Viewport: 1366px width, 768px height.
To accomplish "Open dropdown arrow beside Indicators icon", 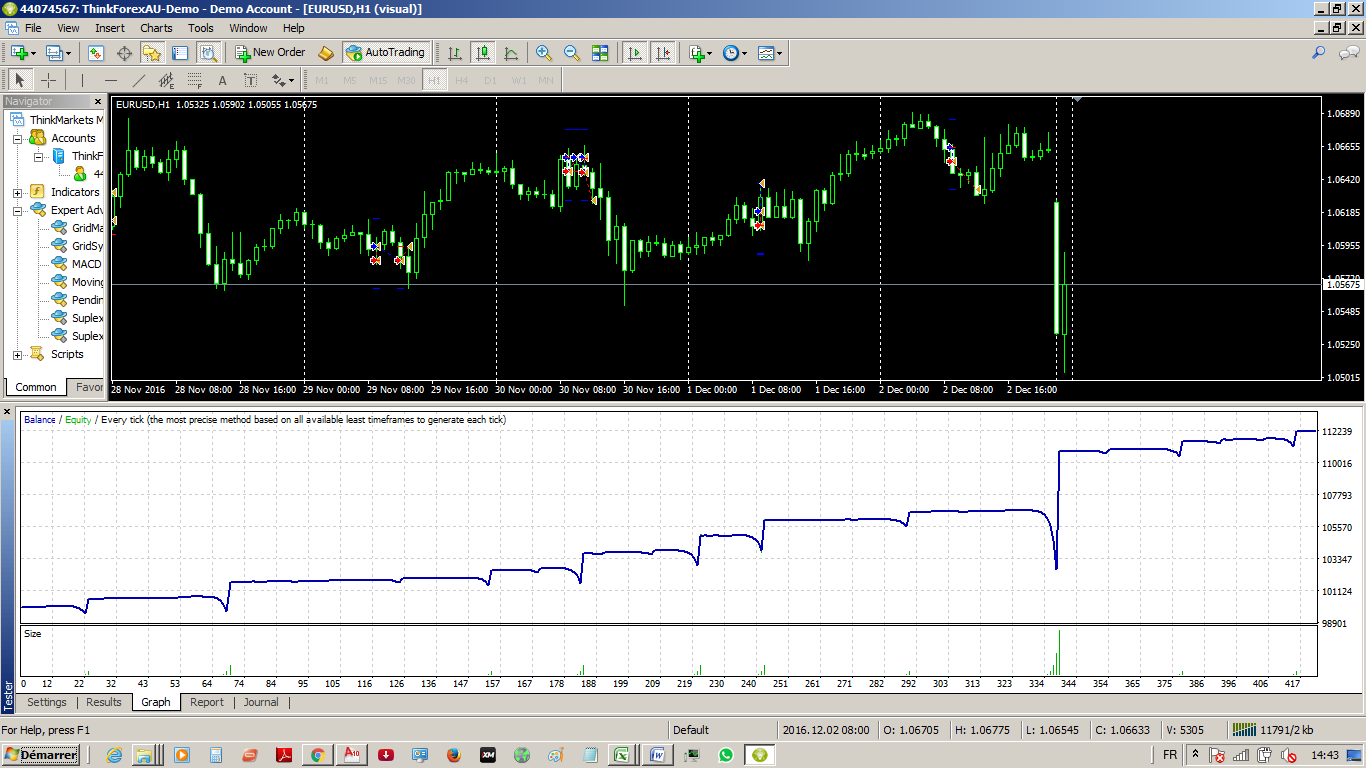I will click(710, 54).
